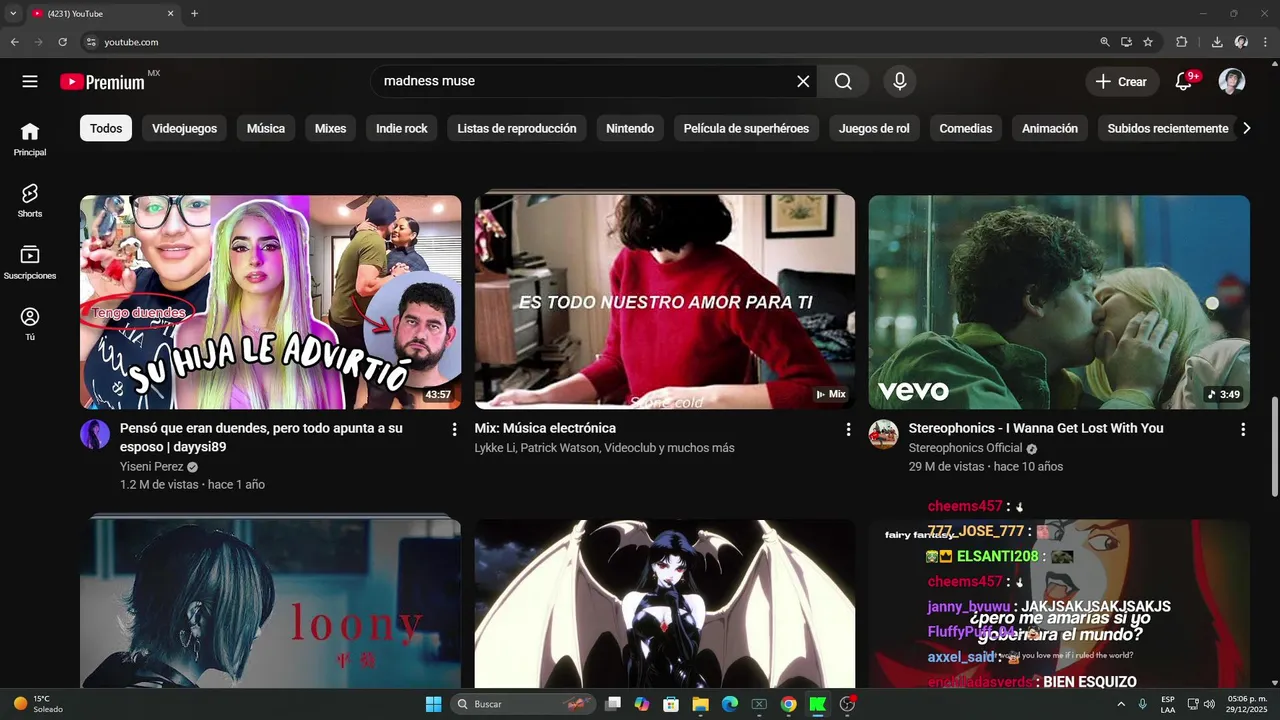Go back in browser history
This screenshot has width=1280, height=720.
pos(15,42)
